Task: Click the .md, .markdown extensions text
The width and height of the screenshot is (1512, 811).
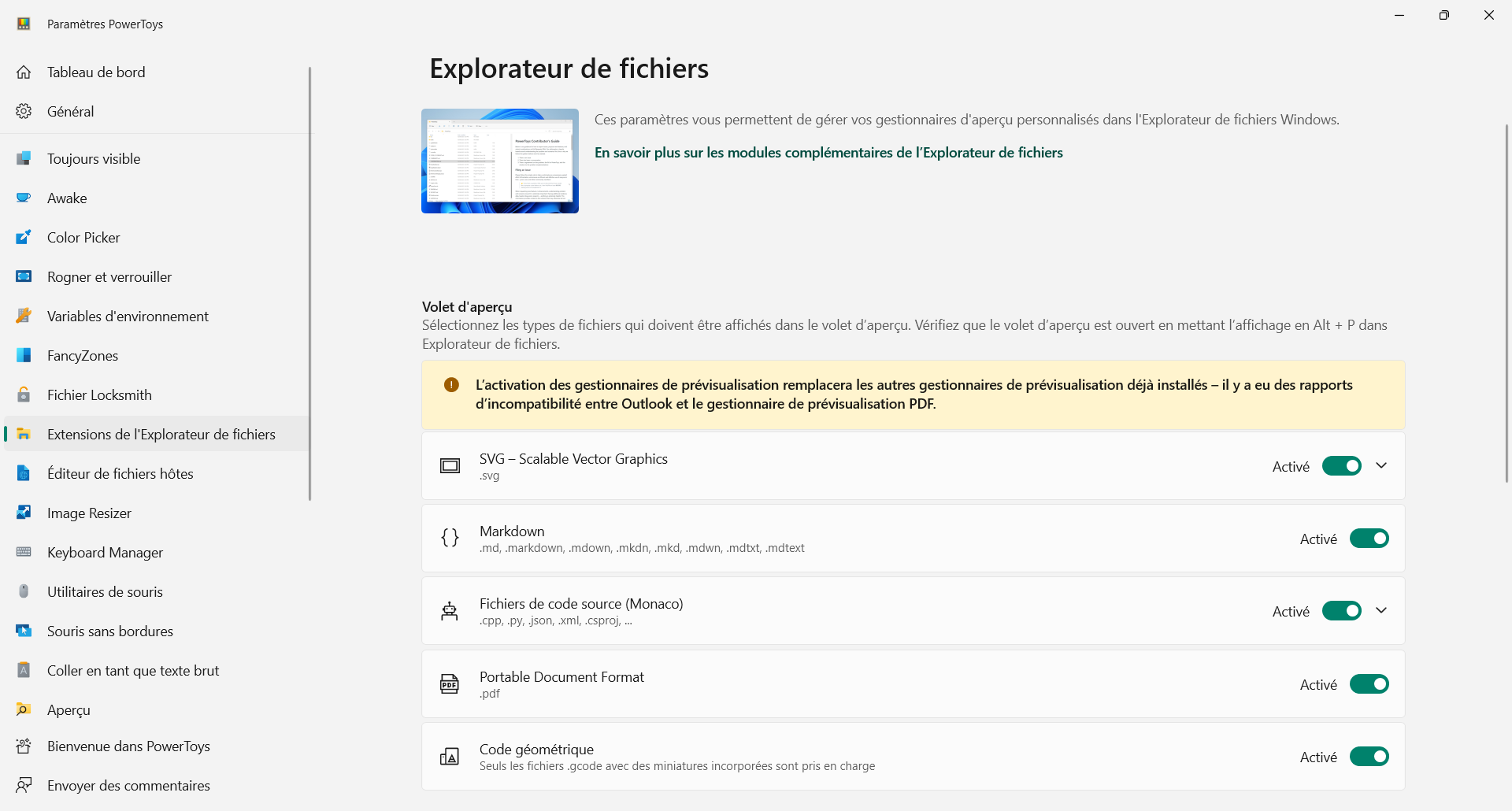Action: pyautogui.click(x=642, y=548)
